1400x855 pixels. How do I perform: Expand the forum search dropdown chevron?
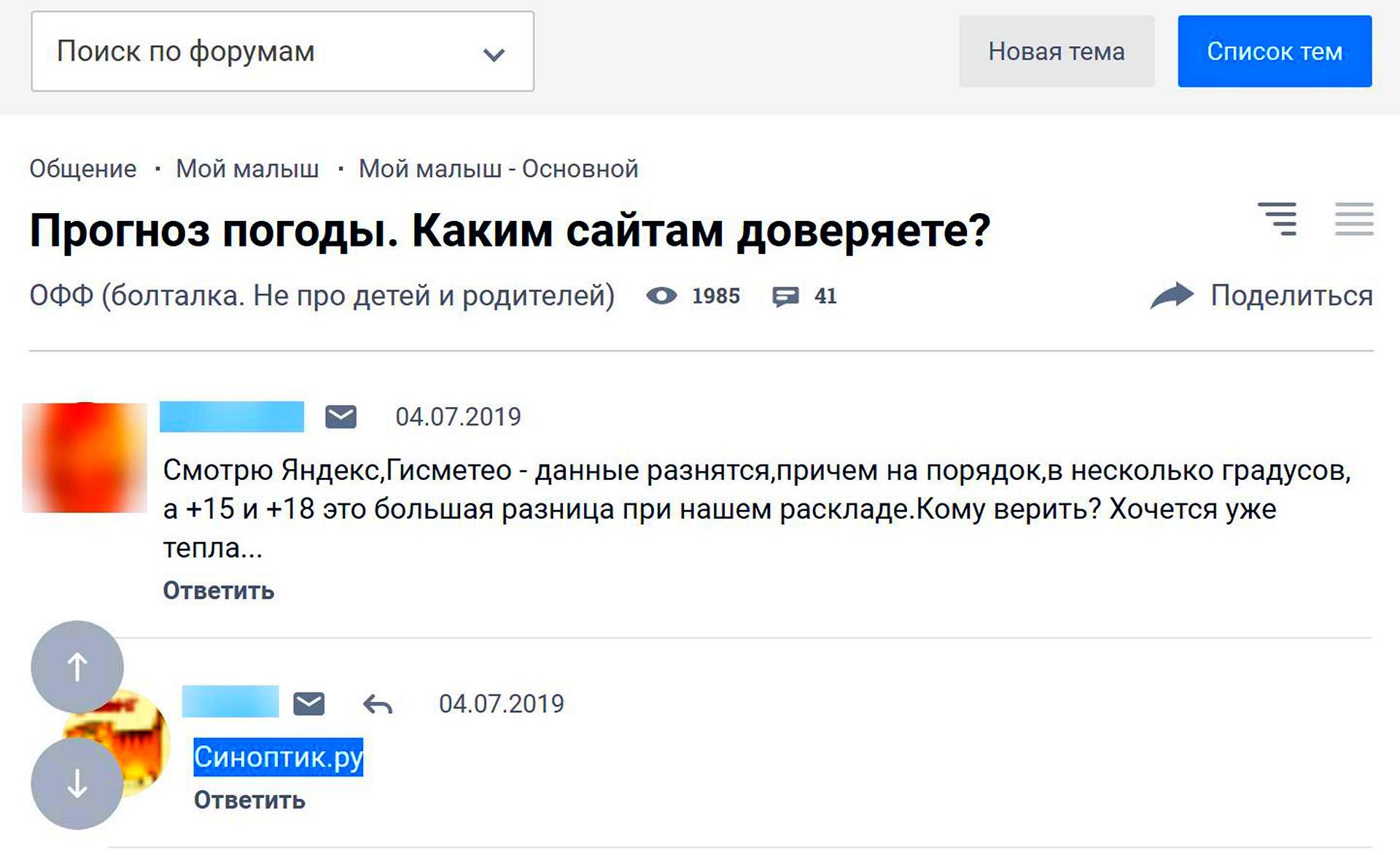pos(494,54)
